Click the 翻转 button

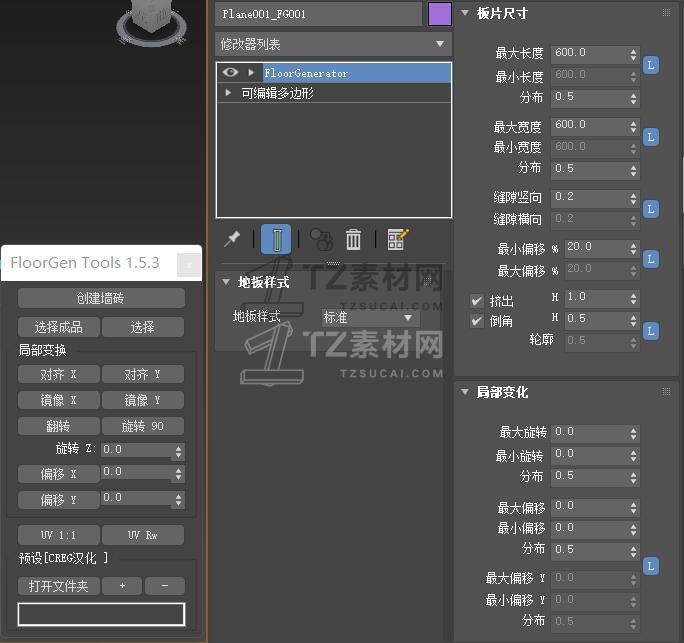point(59,426)
